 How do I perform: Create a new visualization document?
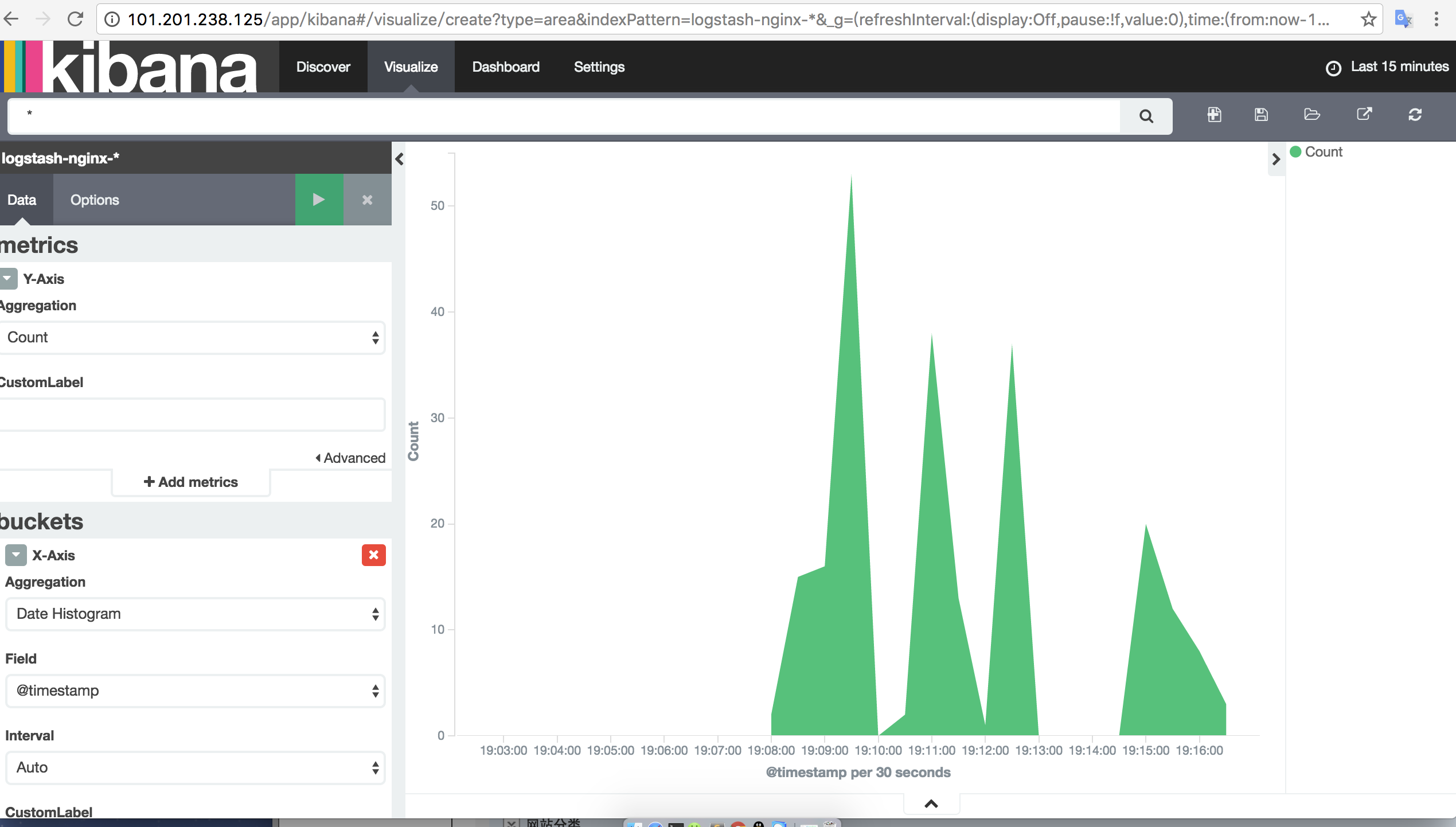(1215, 115)
